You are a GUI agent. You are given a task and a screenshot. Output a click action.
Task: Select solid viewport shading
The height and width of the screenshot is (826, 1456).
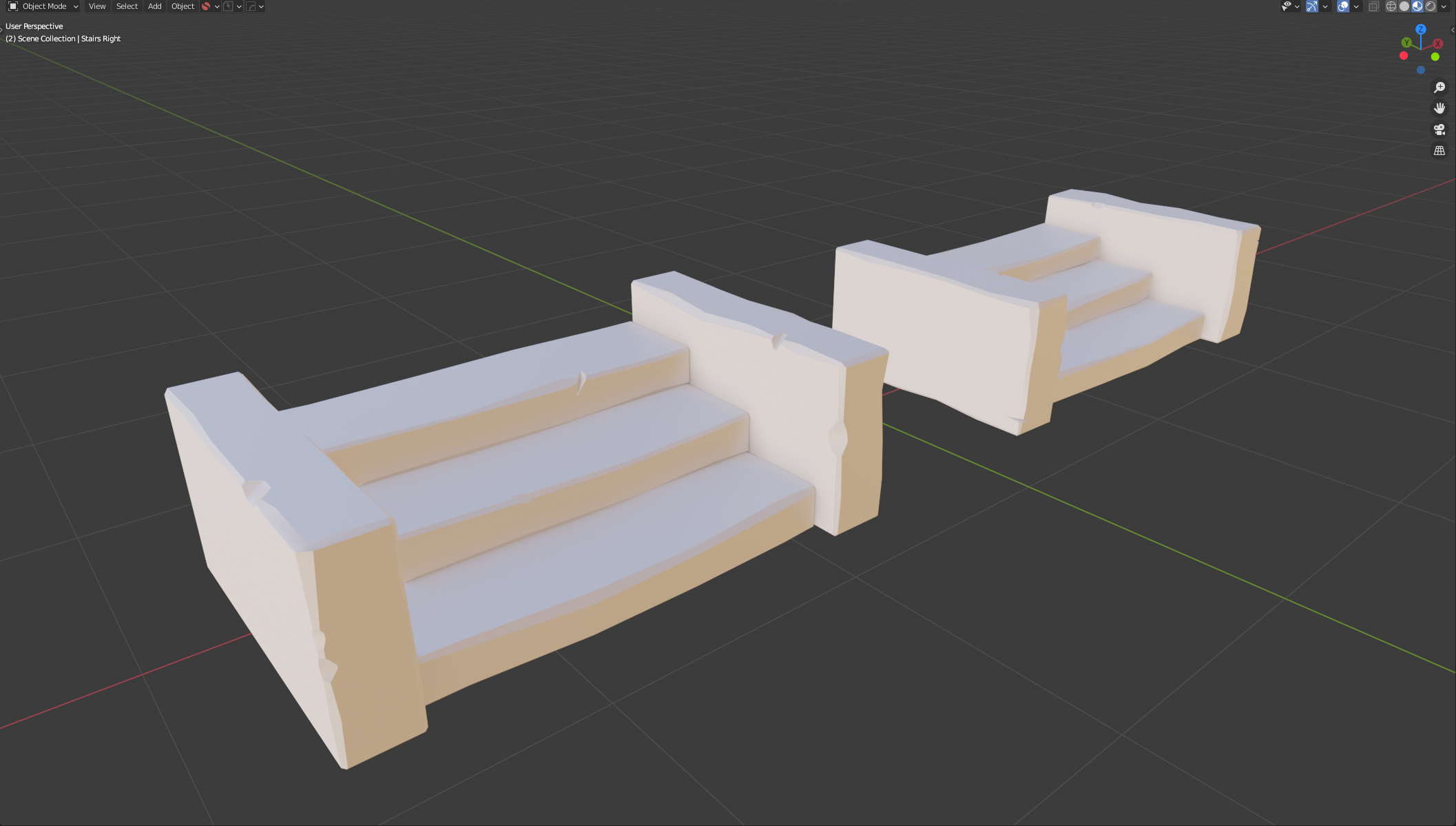pyautogui.click(x=1404, y=6)
